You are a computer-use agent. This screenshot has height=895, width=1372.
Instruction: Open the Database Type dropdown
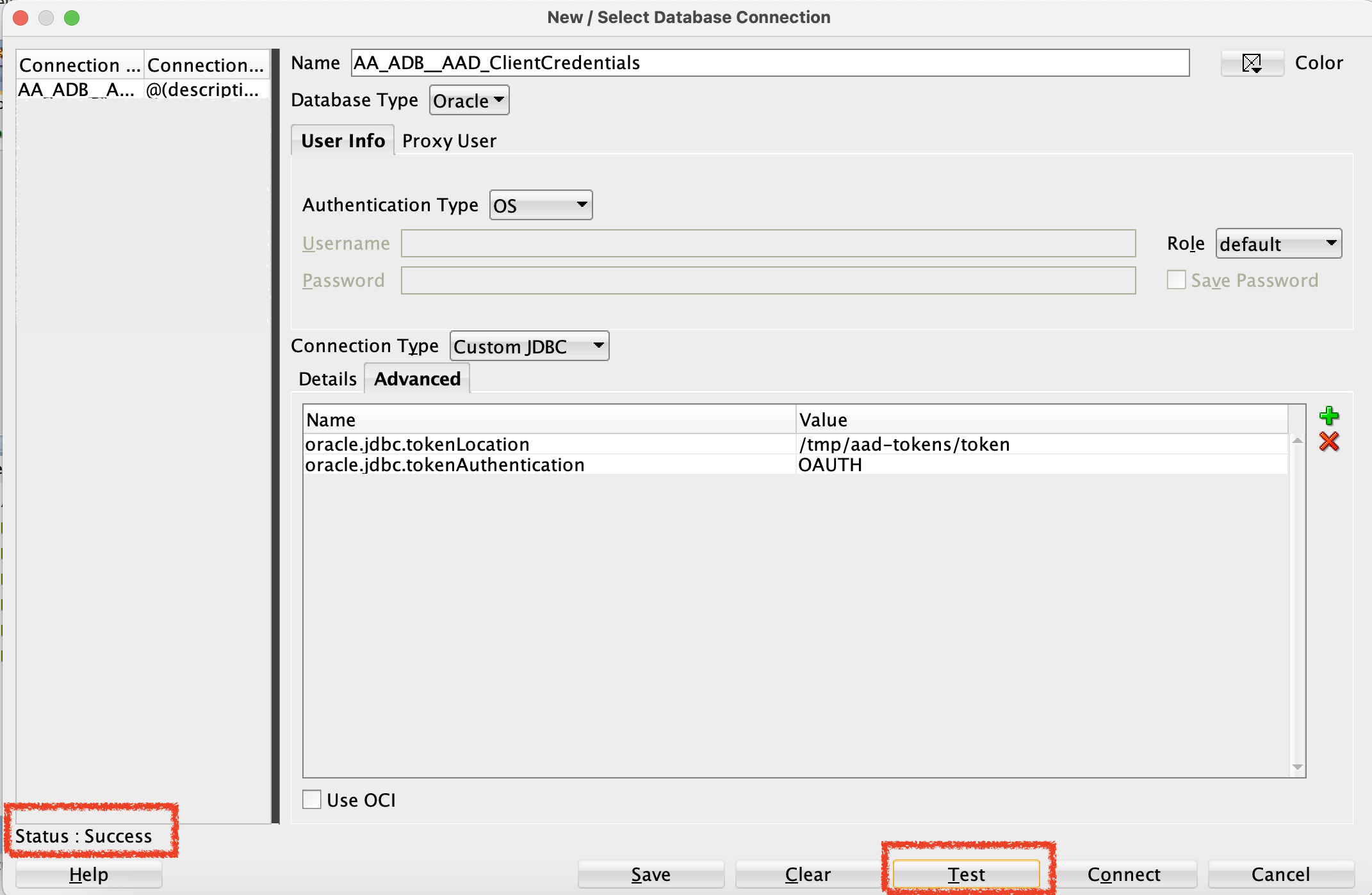(468, 100)
